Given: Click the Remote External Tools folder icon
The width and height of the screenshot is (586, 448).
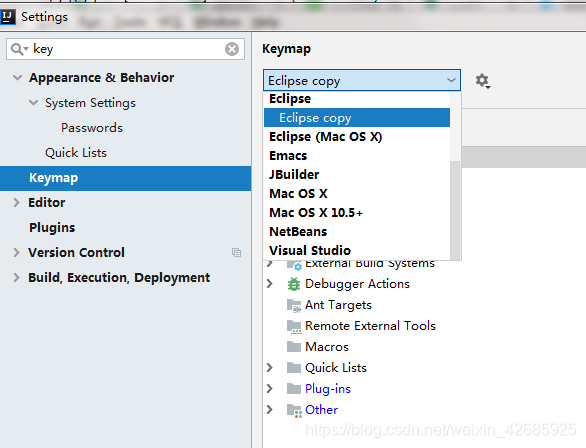Looking at the screenshot, I should point(294,326).
